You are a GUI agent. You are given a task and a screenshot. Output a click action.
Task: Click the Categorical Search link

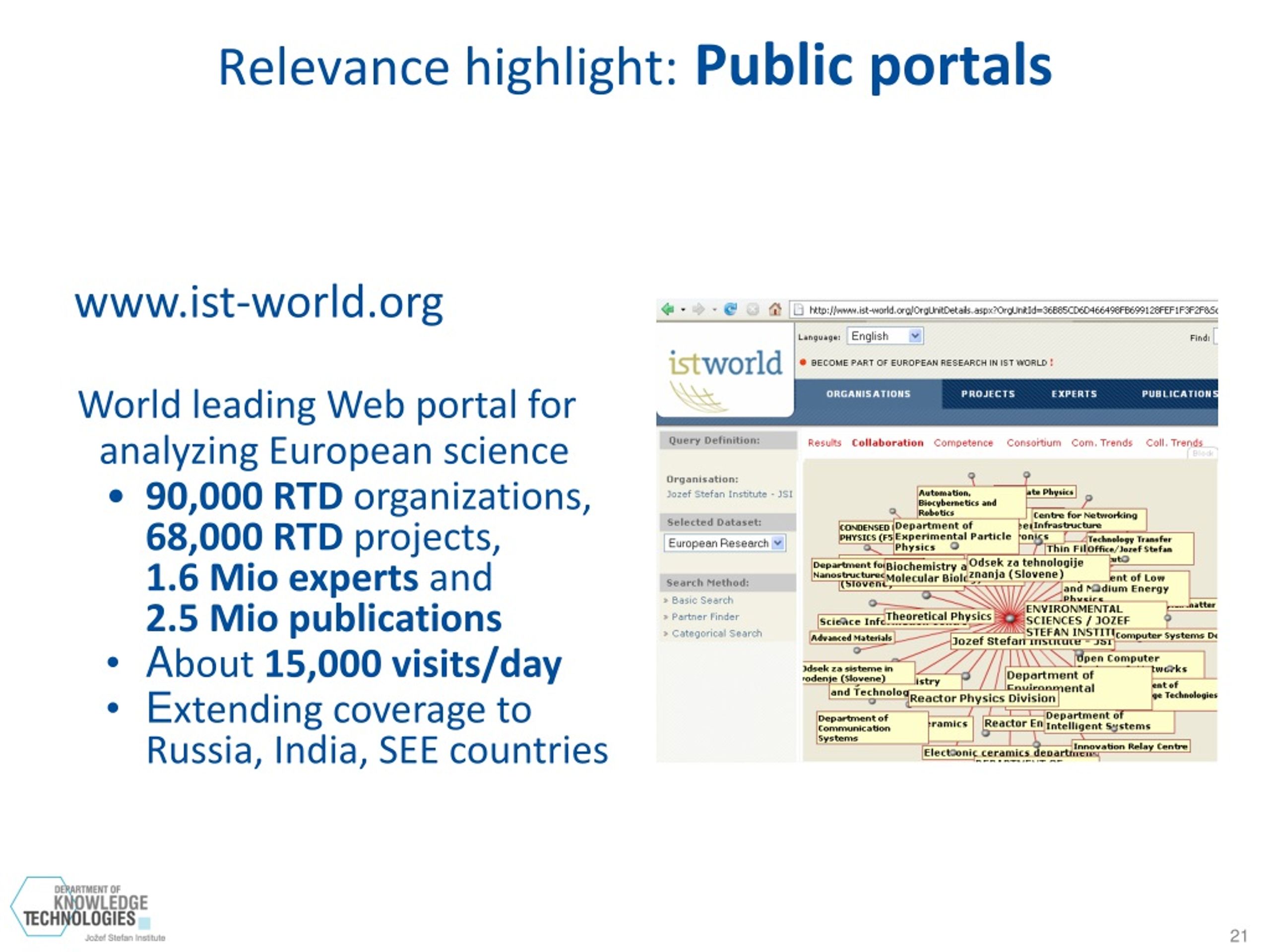click(716, 633)
